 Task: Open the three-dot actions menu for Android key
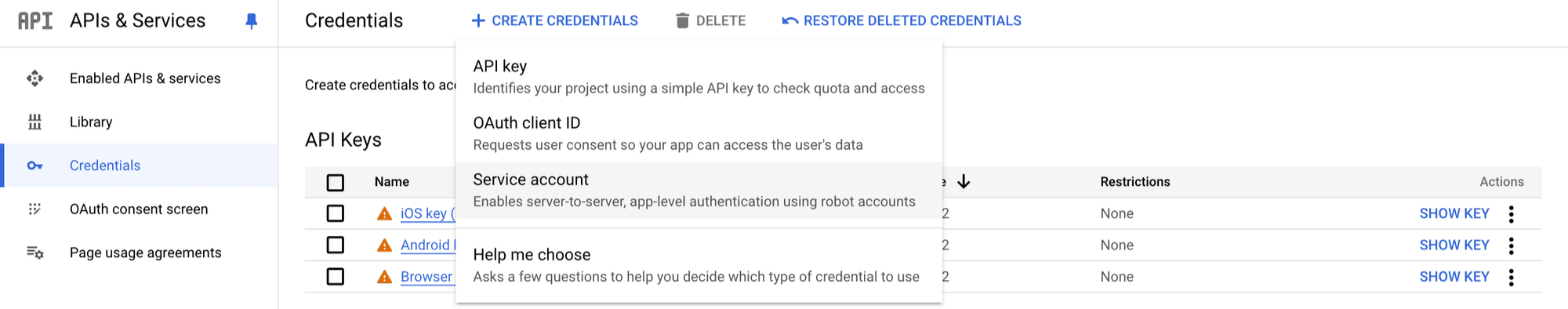pos(1511,245)
